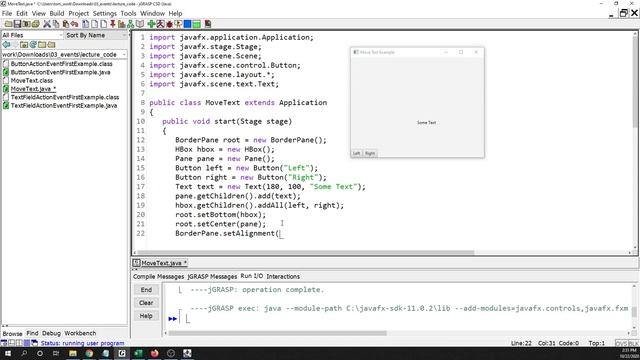Select ButtonActionEventFirstExample.java in file list

pyautogui.click(x=60, y=72)
